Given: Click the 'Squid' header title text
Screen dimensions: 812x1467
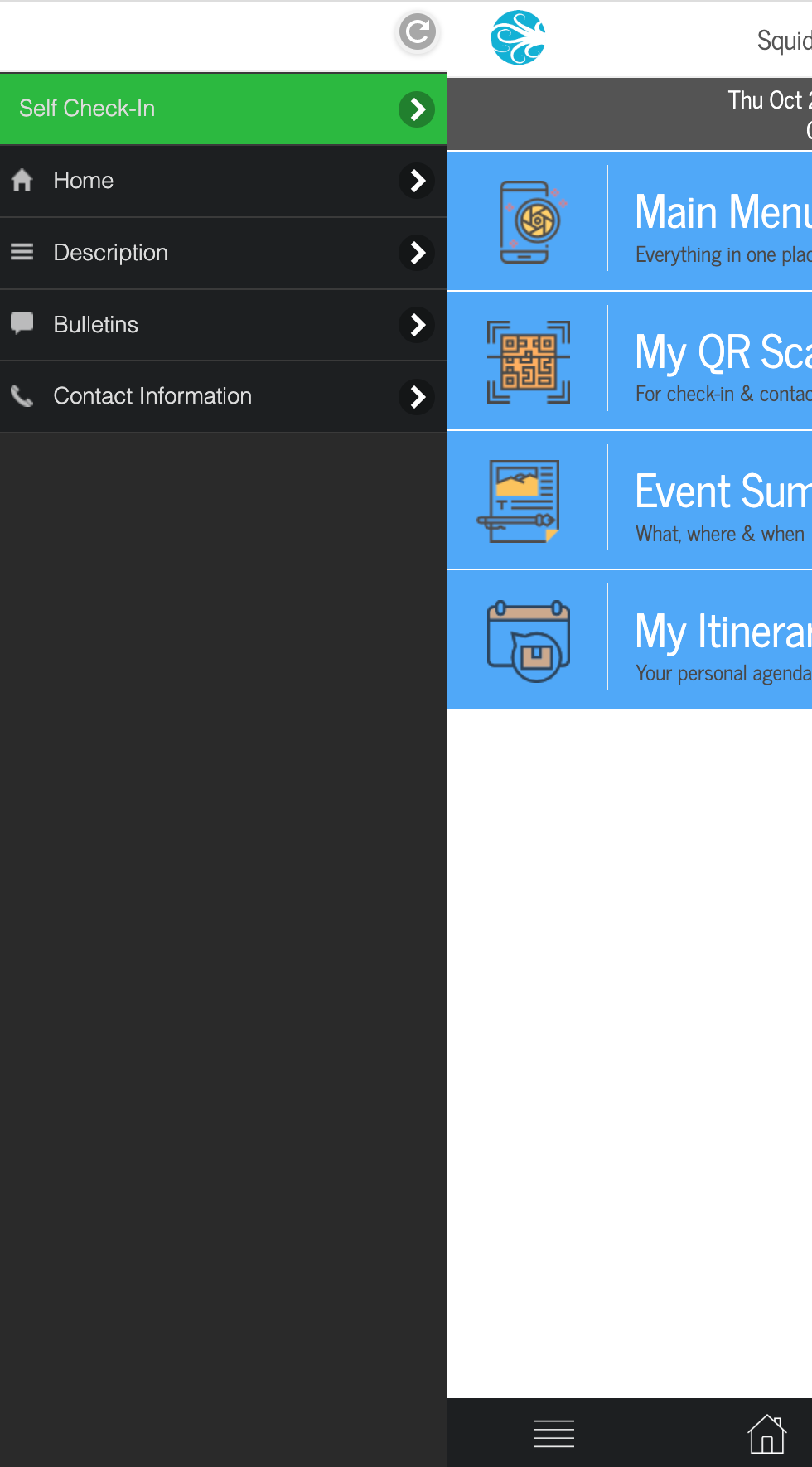Looking at the screenshot, I should 784,41.
